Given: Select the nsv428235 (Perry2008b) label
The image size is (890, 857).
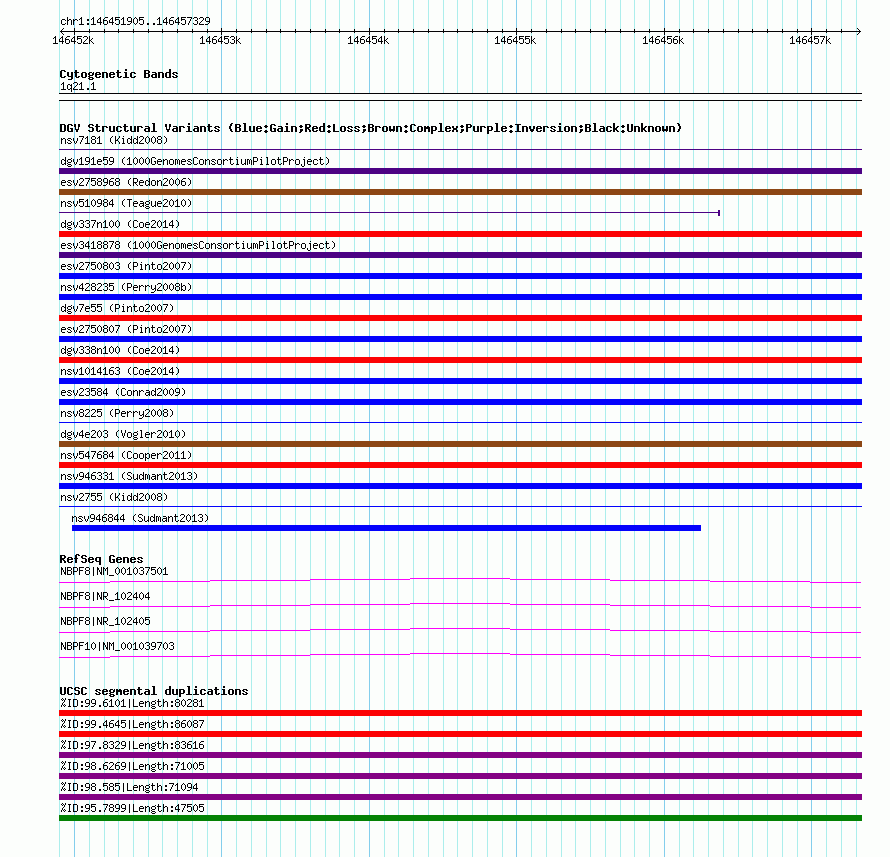Looking at the screenshot, I should [126, 287].
